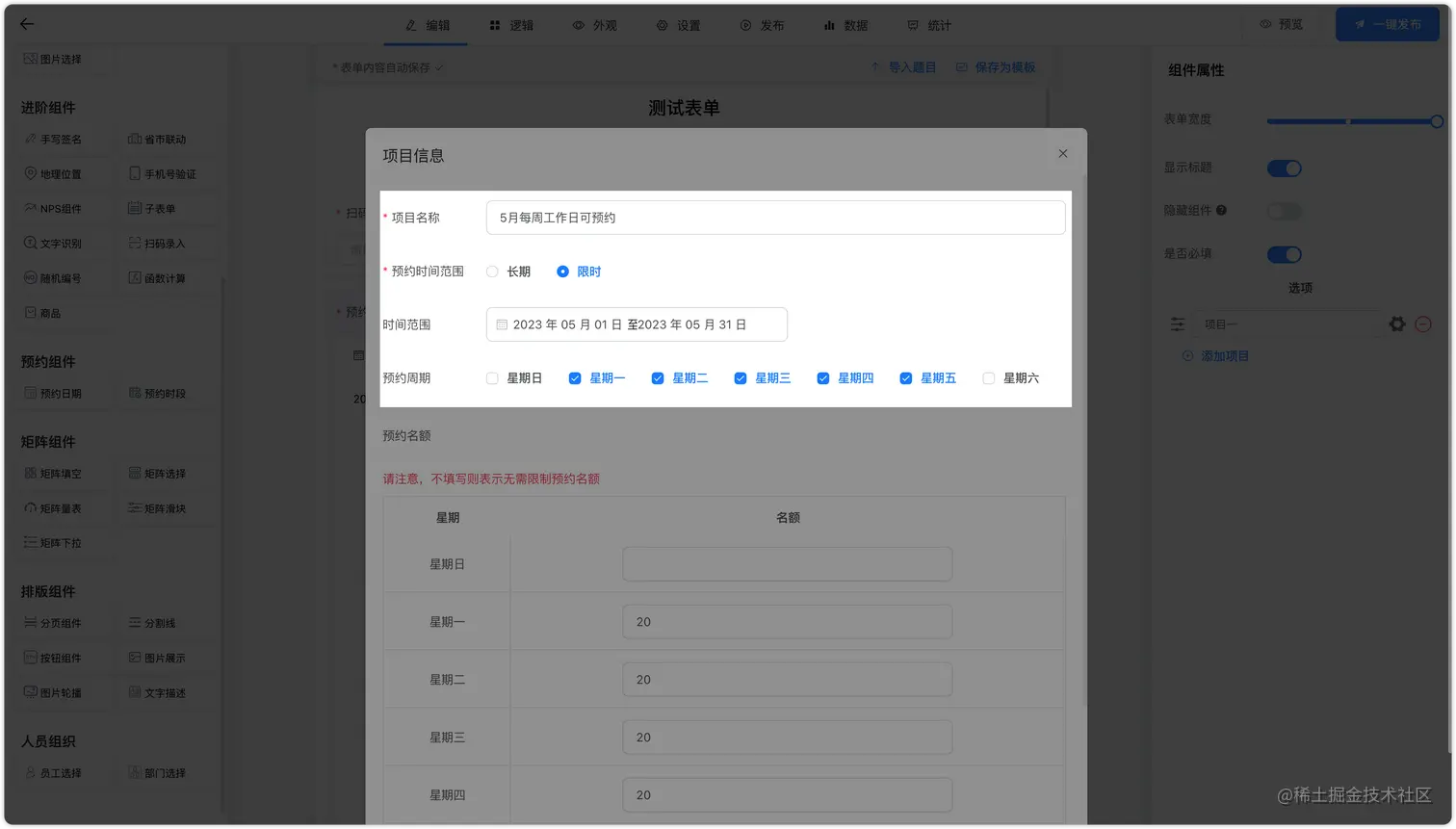Switch to the 发布 tab
This screenshot has width=1456, height=829.
(x=762, y=25)
